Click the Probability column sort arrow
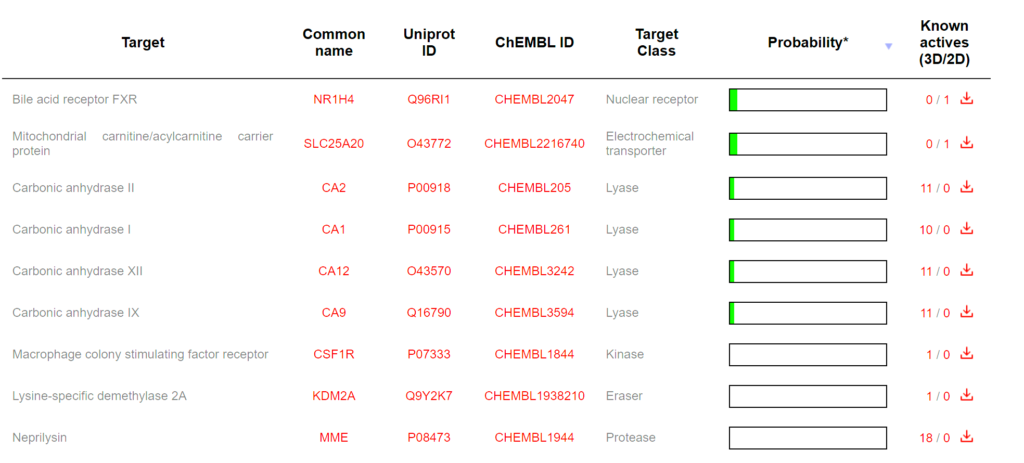1024x463 pixels. [x=888, y=46]
